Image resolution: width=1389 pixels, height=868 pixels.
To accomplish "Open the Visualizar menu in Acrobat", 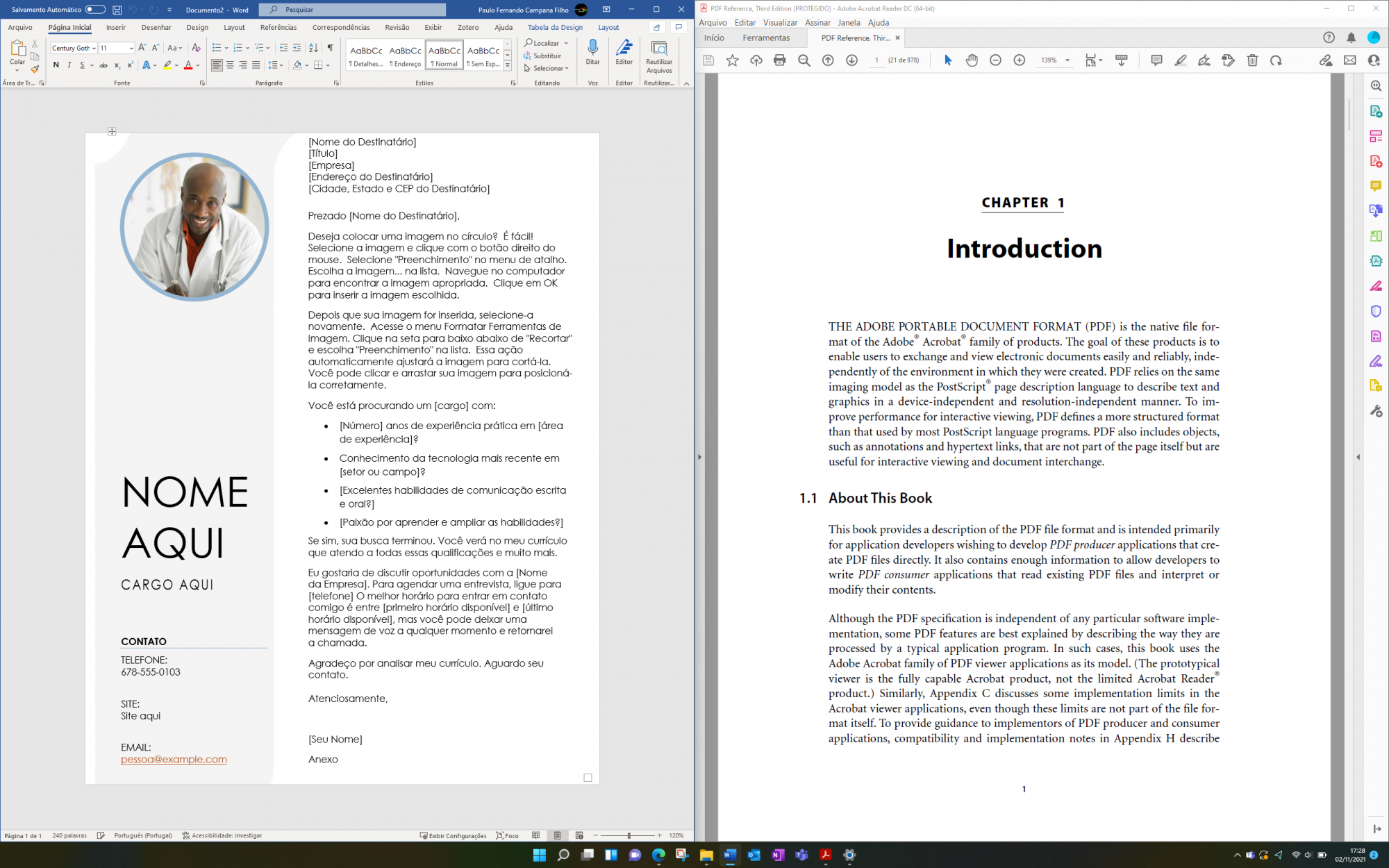I will coord(780,22).
